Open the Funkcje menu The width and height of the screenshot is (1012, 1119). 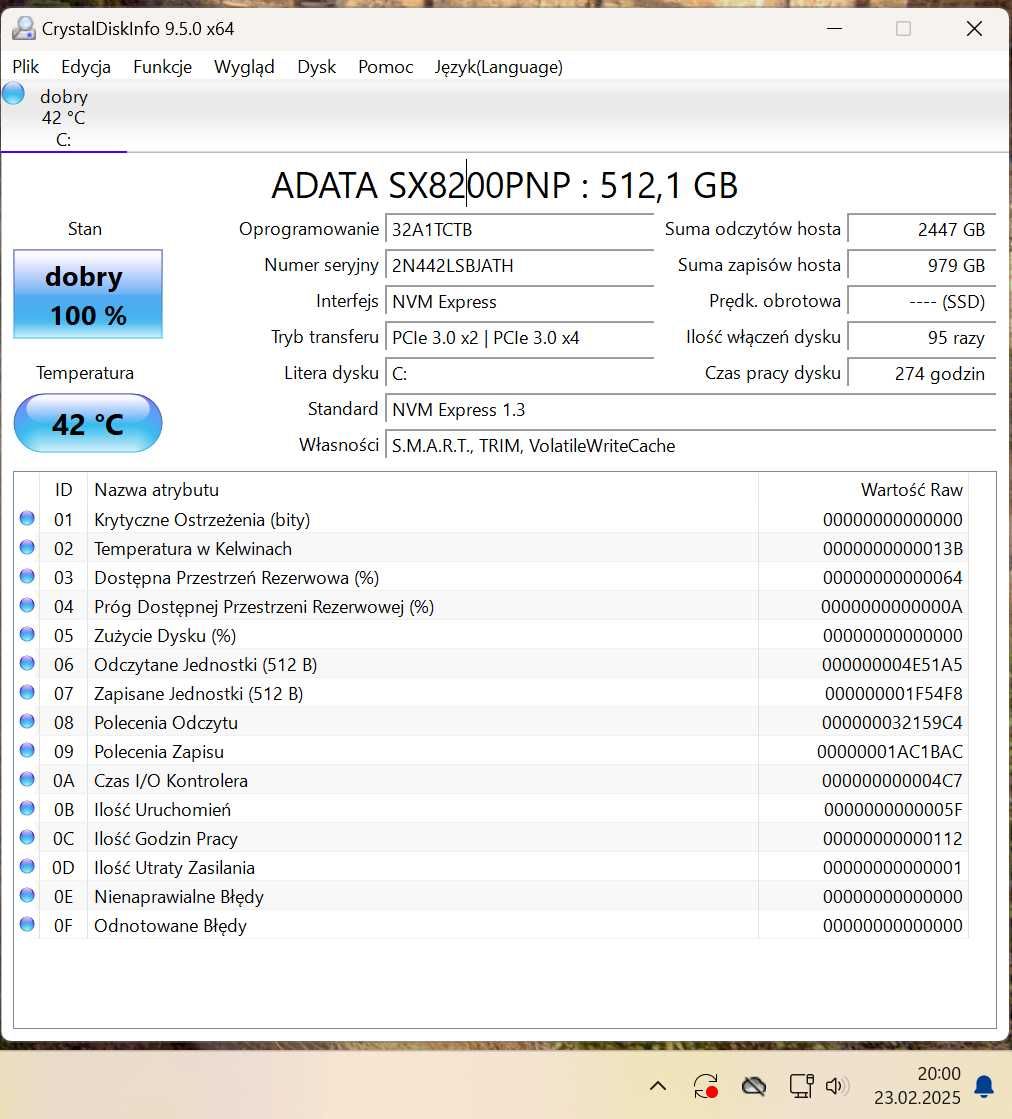[x=162, y=67]
